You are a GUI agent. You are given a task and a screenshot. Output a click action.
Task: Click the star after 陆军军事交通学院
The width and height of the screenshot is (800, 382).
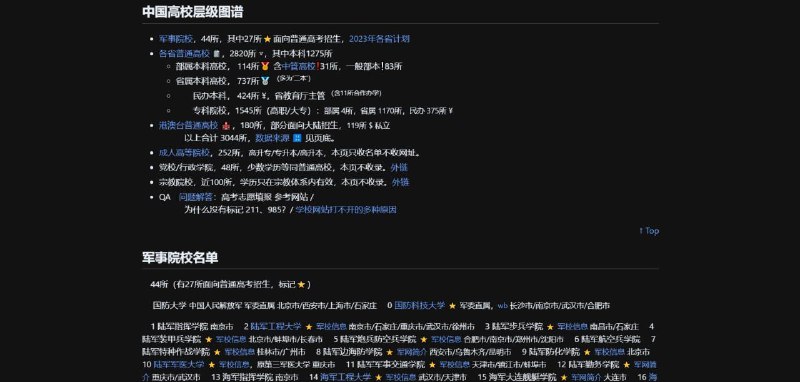[x=432, y=365]
